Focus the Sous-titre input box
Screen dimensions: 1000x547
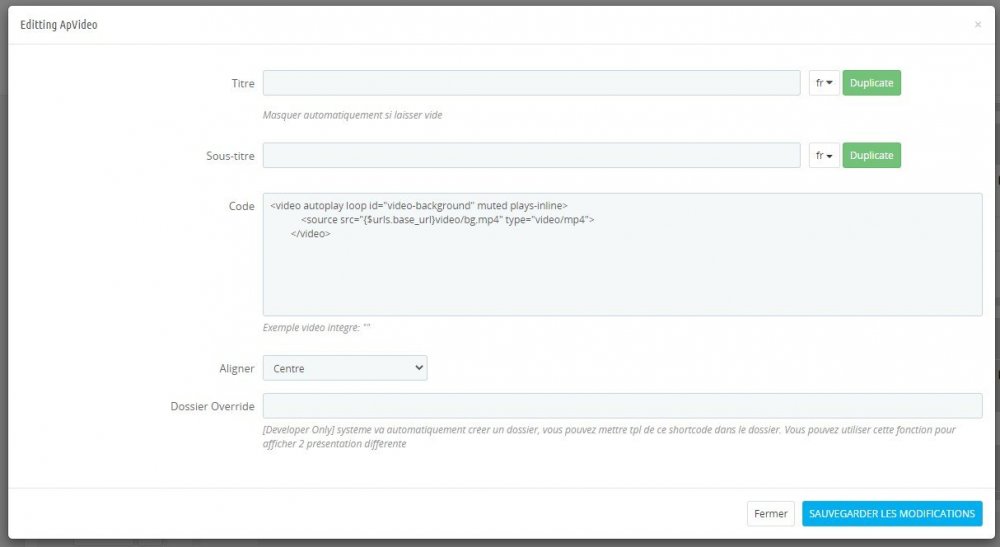[531, 156]
